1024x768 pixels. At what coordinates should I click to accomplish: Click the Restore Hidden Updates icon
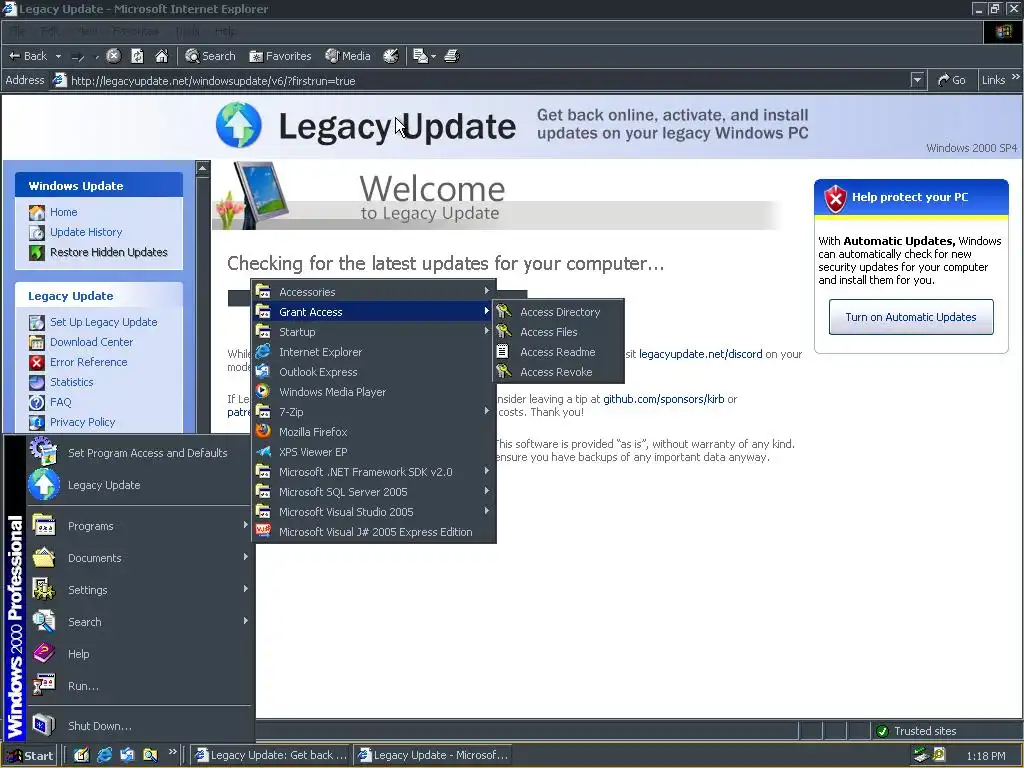37,252
